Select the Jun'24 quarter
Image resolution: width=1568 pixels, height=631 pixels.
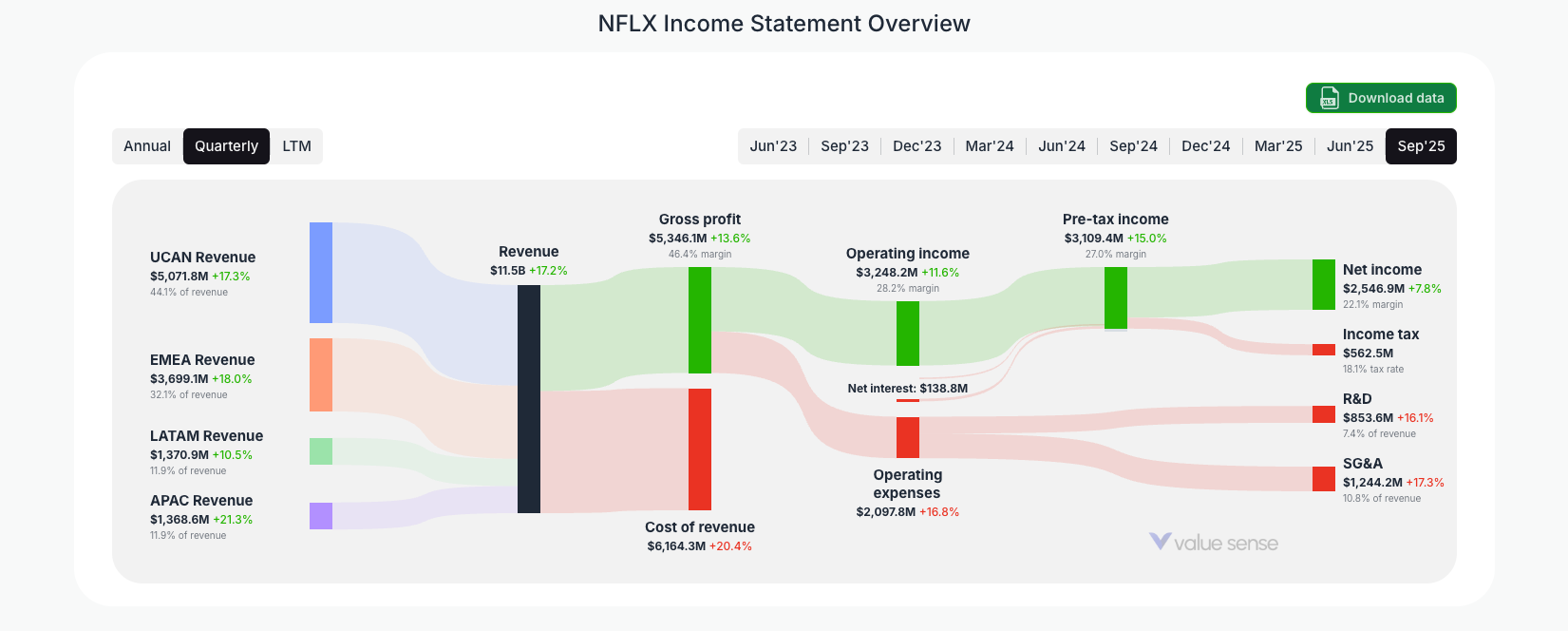tap(1061, 145)
